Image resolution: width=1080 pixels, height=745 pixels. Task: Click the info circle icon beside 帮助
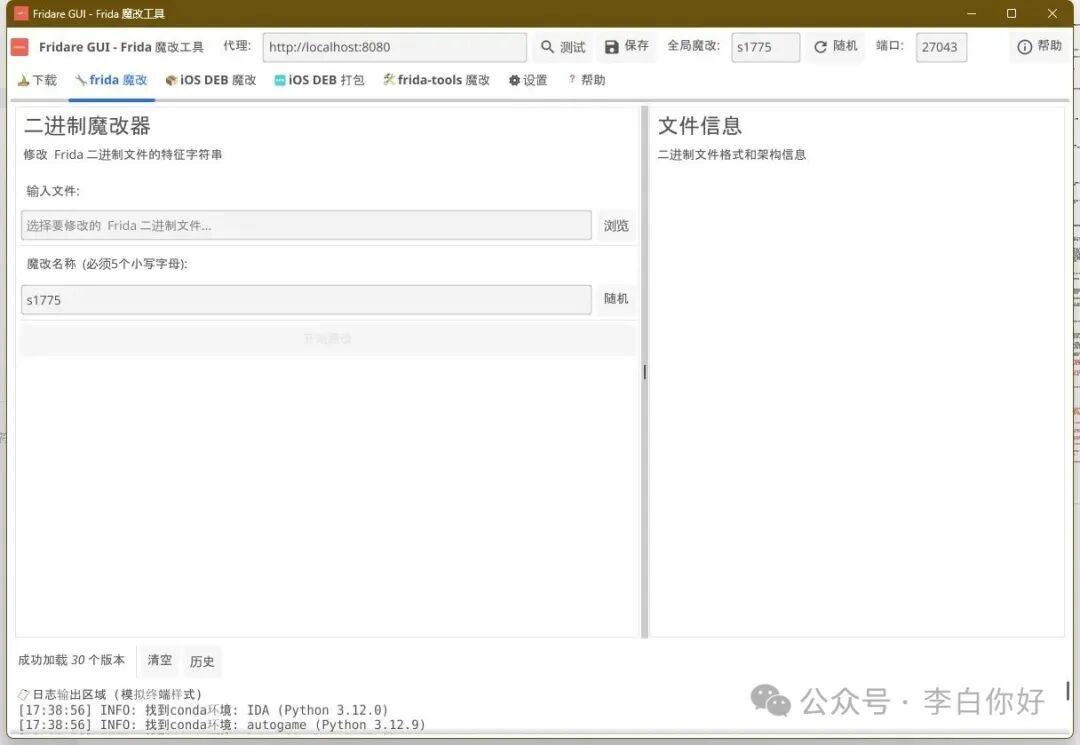pos(1024,47)
